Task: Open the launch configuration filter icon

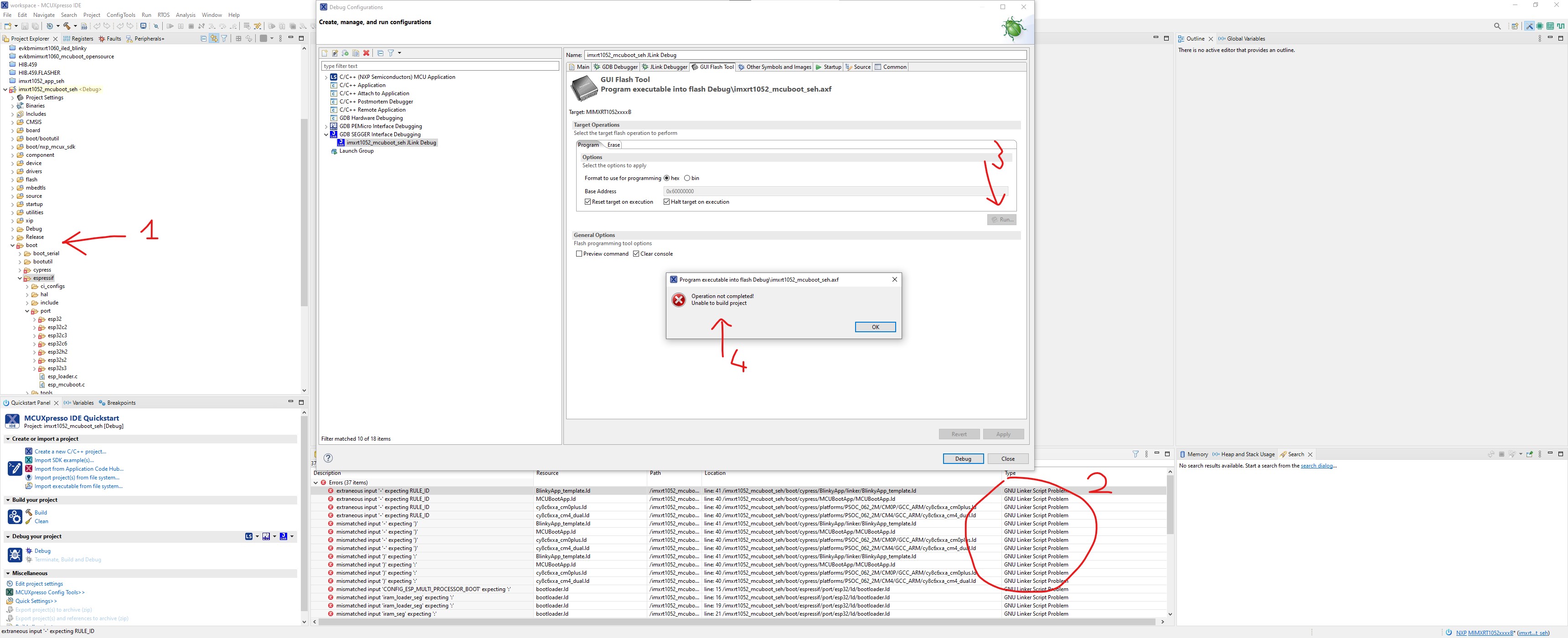Action: [391, 53]
